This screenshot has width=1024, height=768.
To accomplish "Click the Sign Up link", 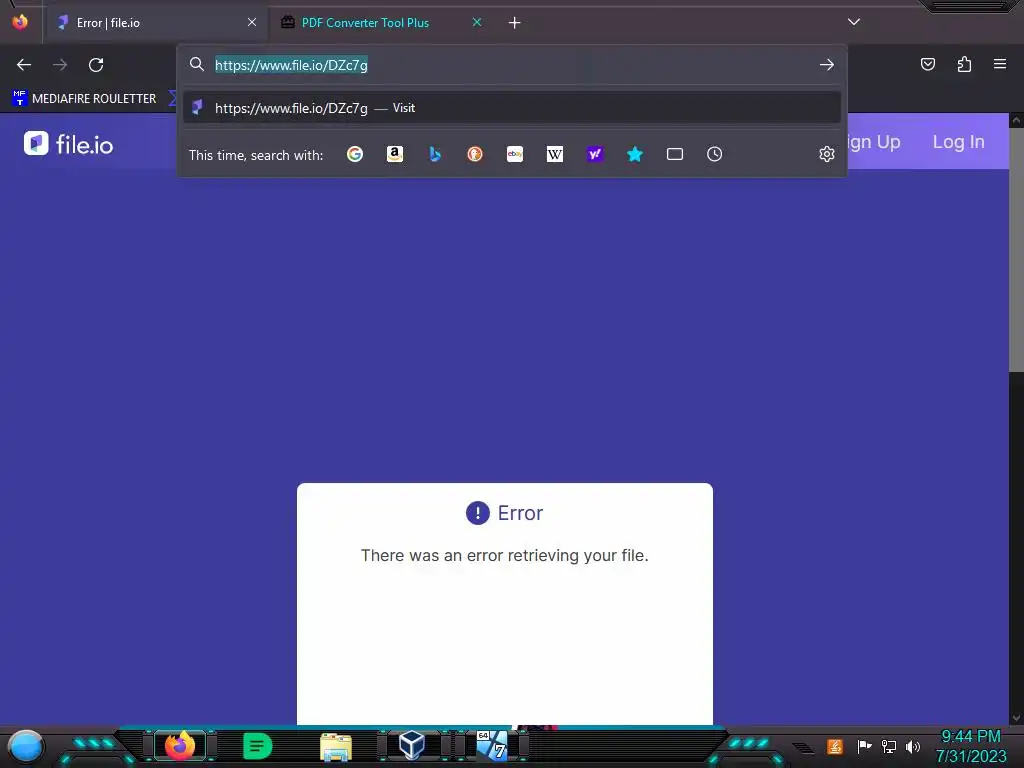I will click(873, 142).
